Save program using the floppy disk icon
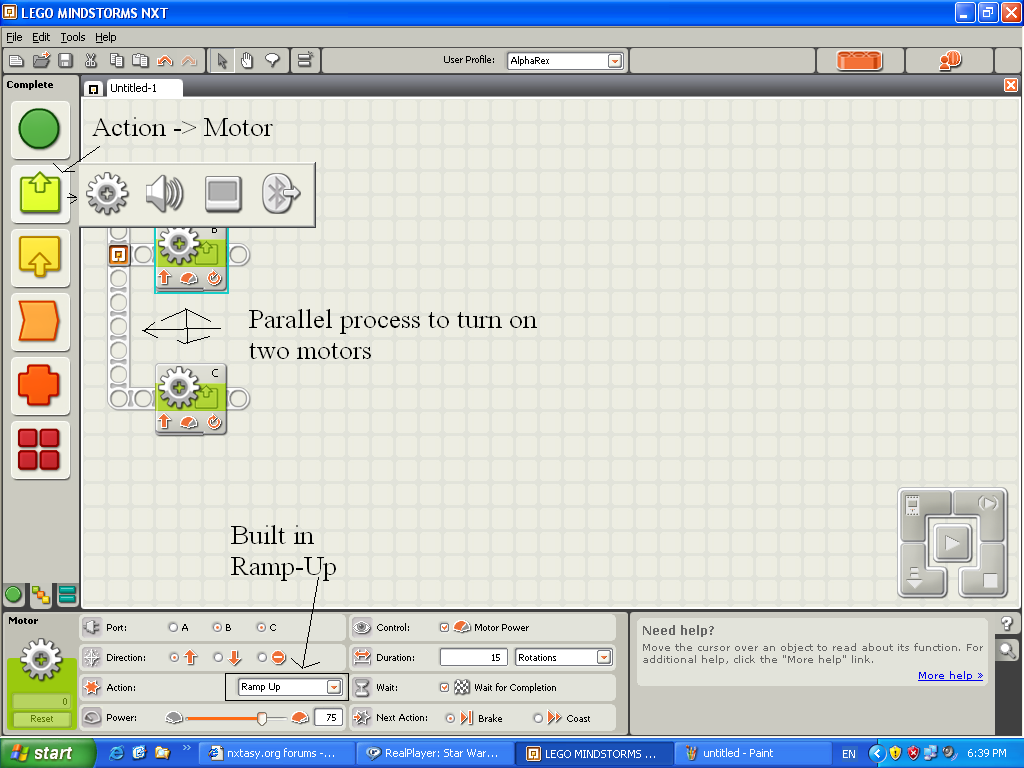The width and height of the screenshot is (1024, 768). pyautogui.click(x=65, y=61)
